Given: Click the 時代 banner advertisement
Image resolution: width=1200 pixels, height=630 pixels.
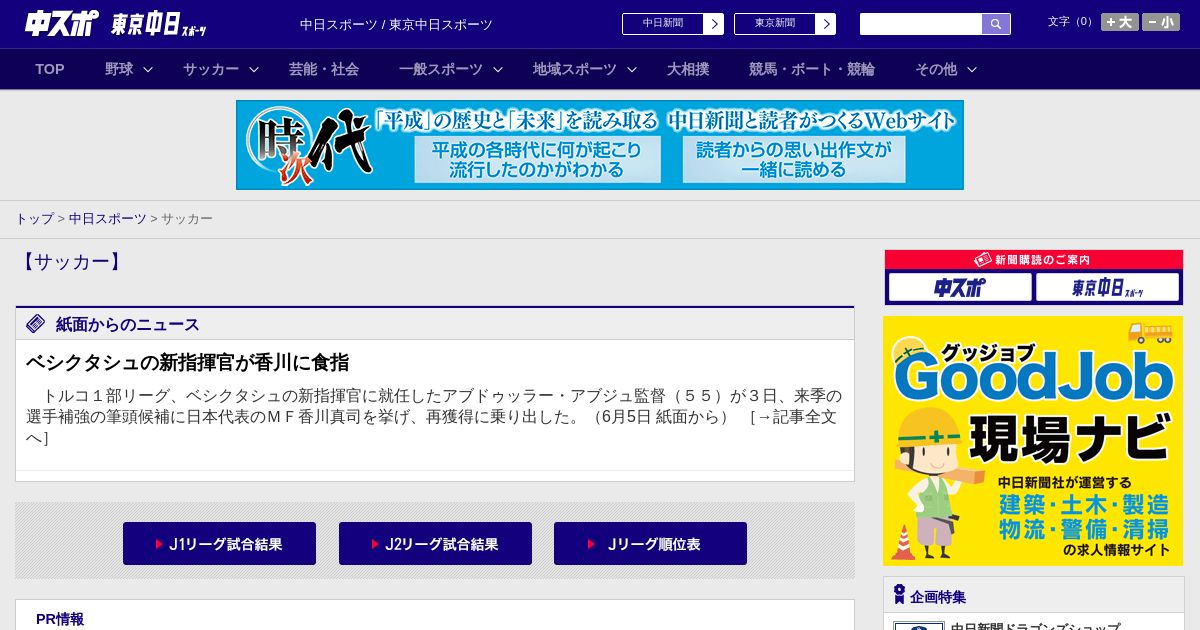Looking at the screenshot, I should [x=600, y=145].
